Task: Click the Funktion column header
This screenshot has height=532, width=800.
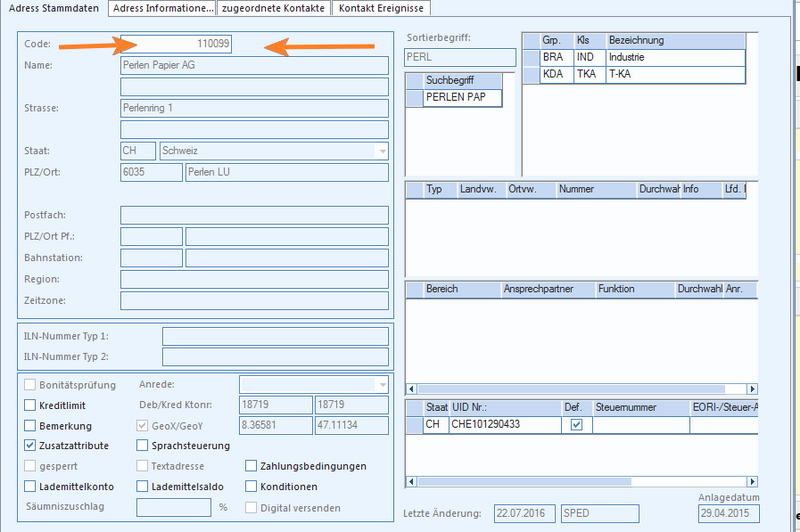Action: pos(635,289)
